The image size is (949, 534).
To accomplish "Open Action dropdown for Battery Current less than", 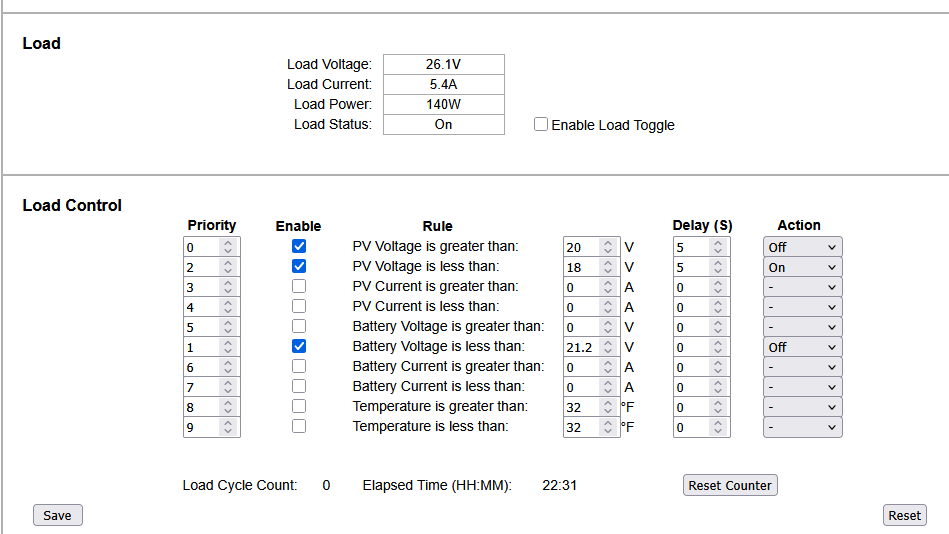I will coord(803,387).
